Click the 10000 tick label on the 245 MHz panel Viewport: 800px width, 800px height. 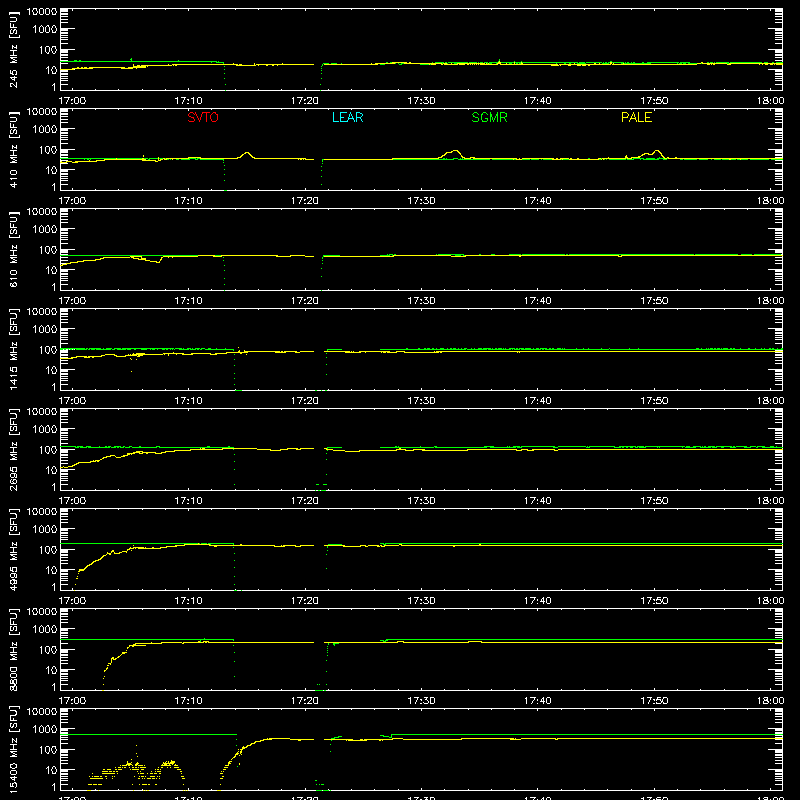42,12
